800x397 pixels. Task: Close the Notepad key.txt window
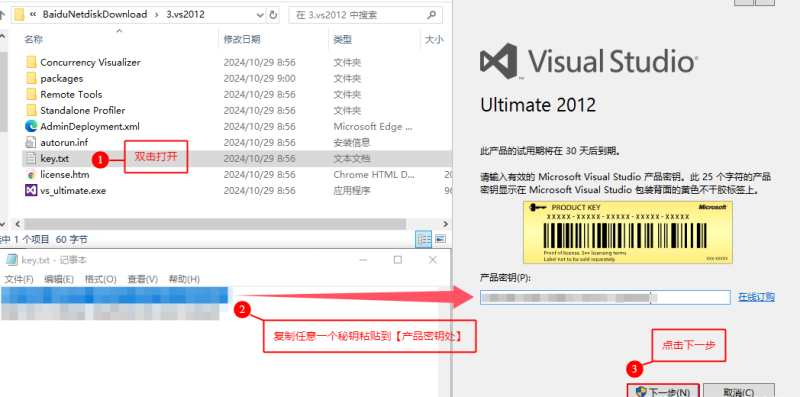(x=433, y=260)
